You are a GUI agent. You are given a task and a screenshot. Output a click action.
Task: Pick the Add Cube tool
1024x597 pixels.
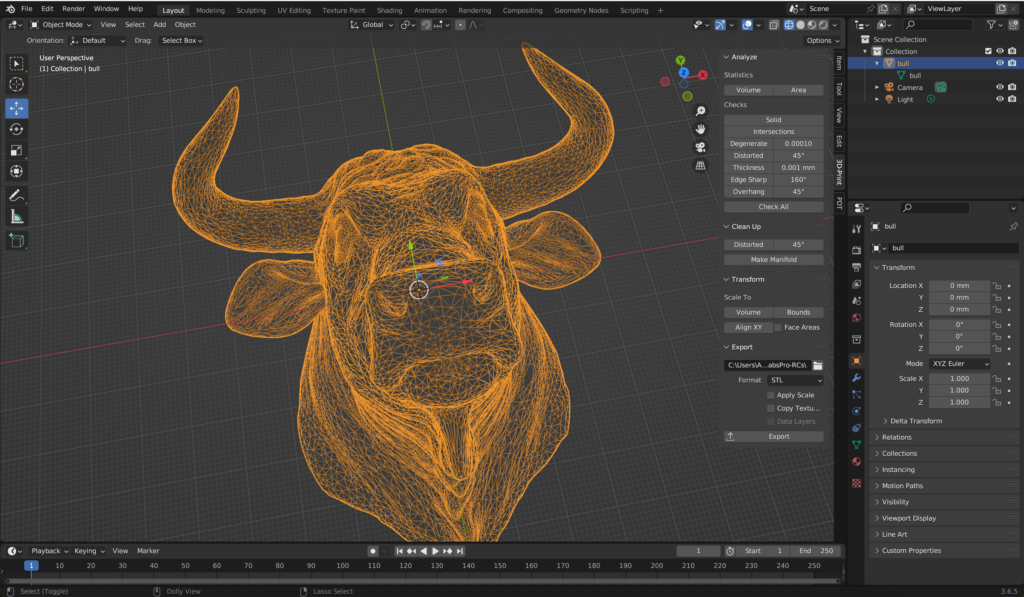pyautogui.click(x=17, y=240)
